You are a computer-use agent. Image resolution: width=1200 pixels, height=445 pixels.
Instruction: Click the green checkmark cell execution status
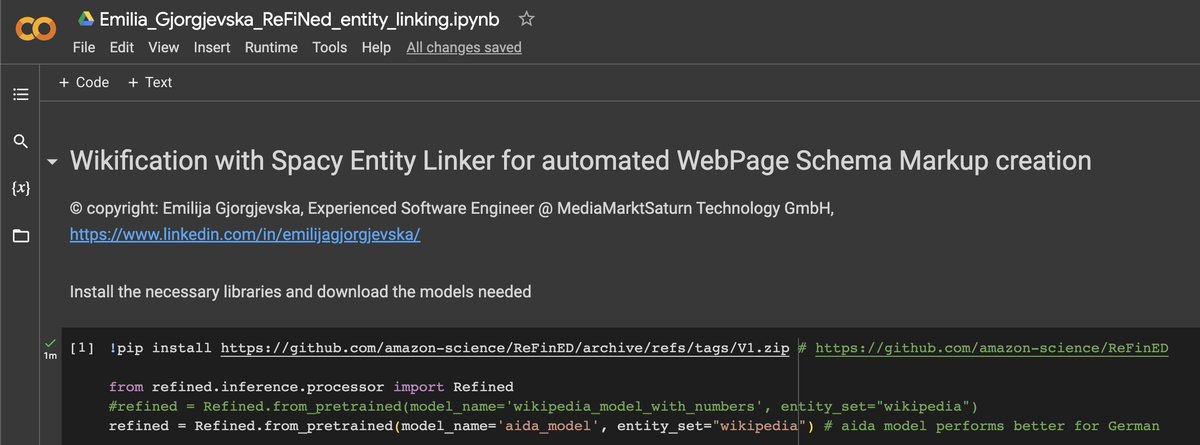click(x=51, y=343)
